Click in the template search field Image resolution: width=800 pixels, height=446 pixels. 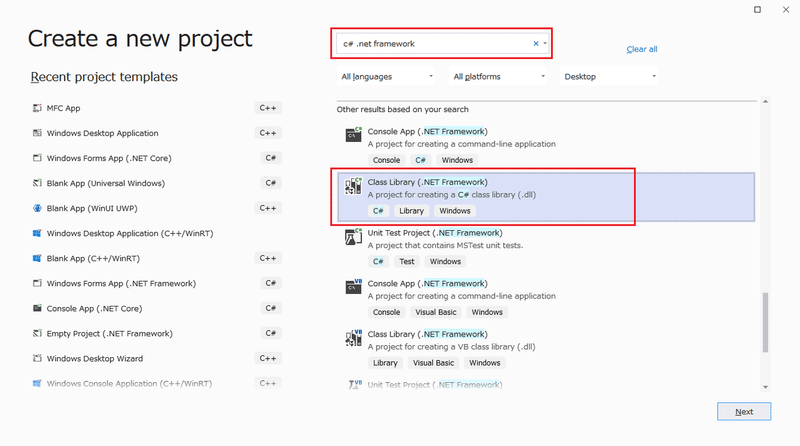tap(430, 44)
